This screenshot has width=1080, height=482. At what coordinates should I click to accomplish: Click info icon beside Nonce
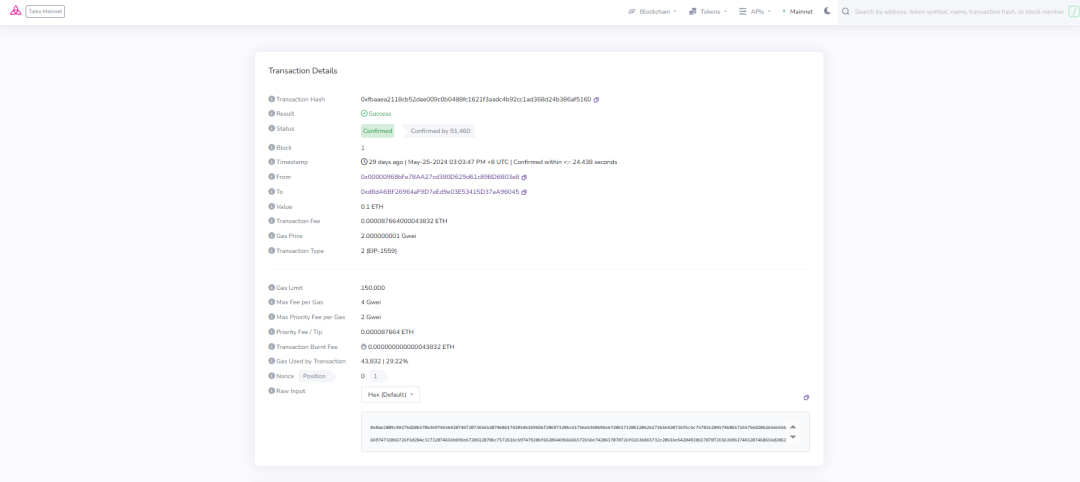[x=271, y=376]
